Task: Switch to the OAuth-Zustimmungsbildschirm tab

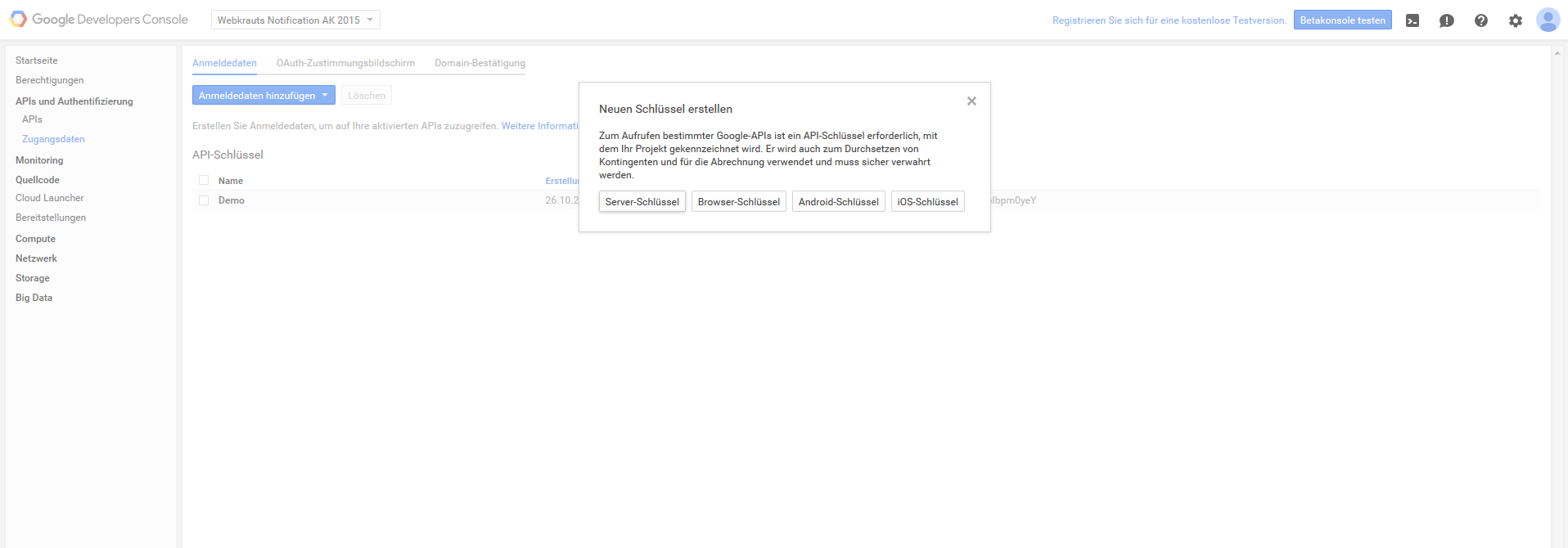Action: tap(345, 63)
